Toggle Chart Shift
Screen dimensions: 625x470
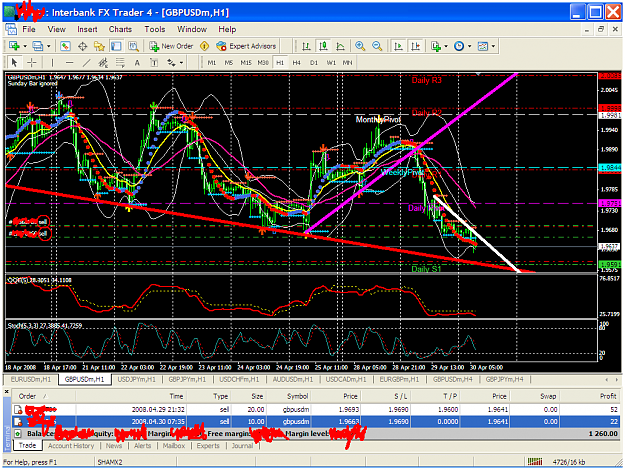(x=415, y=46)
